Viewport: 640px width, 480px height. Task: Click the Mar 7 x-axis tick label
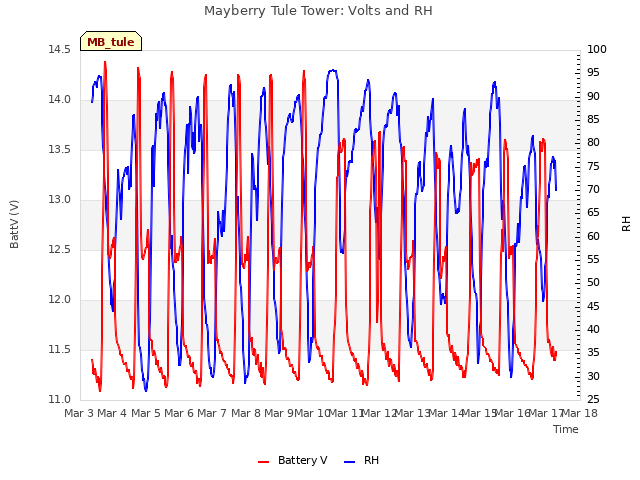(x=212, y=413)
